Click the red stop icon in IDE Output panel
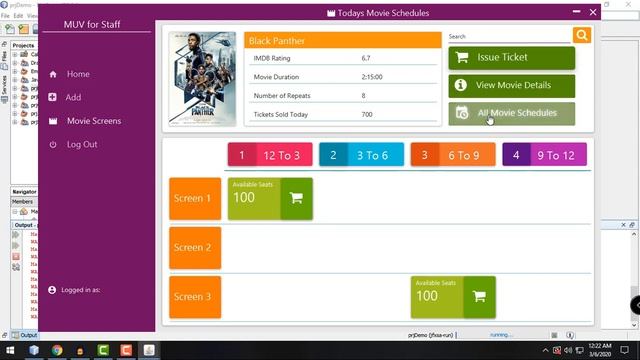 click(16, 256)
